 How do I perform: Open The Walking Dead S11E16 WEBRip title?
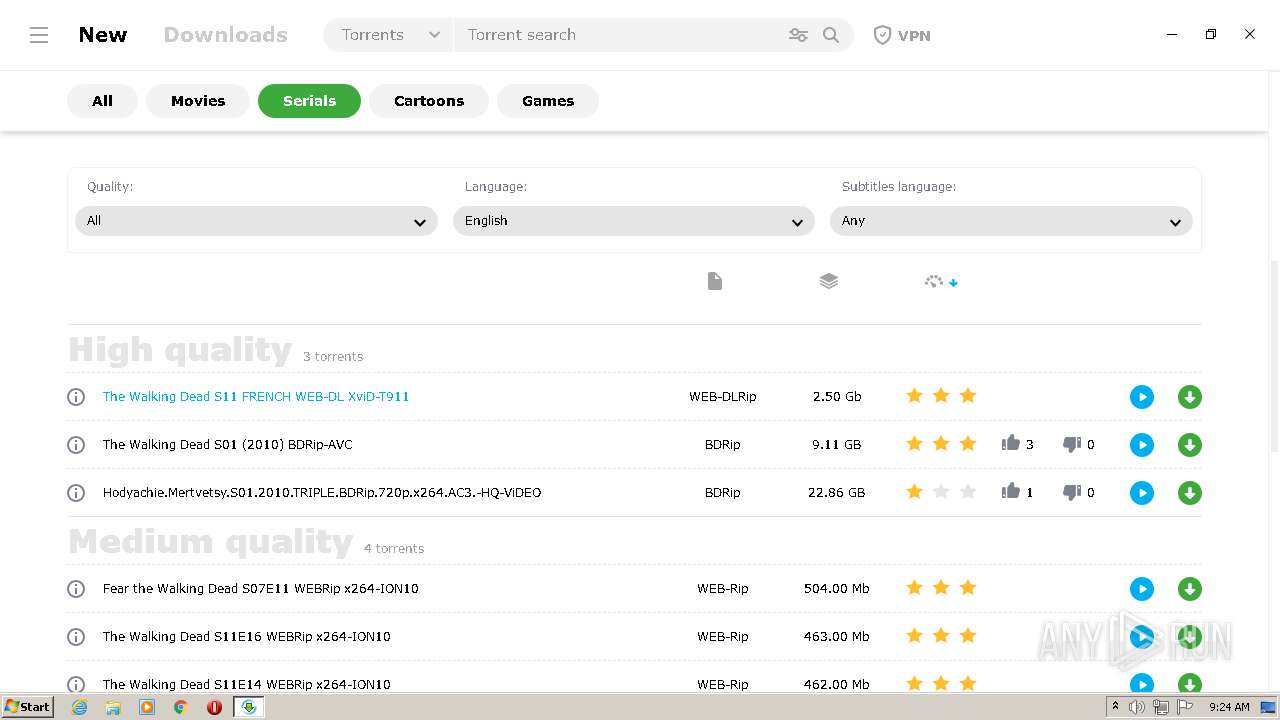point(247,637)
